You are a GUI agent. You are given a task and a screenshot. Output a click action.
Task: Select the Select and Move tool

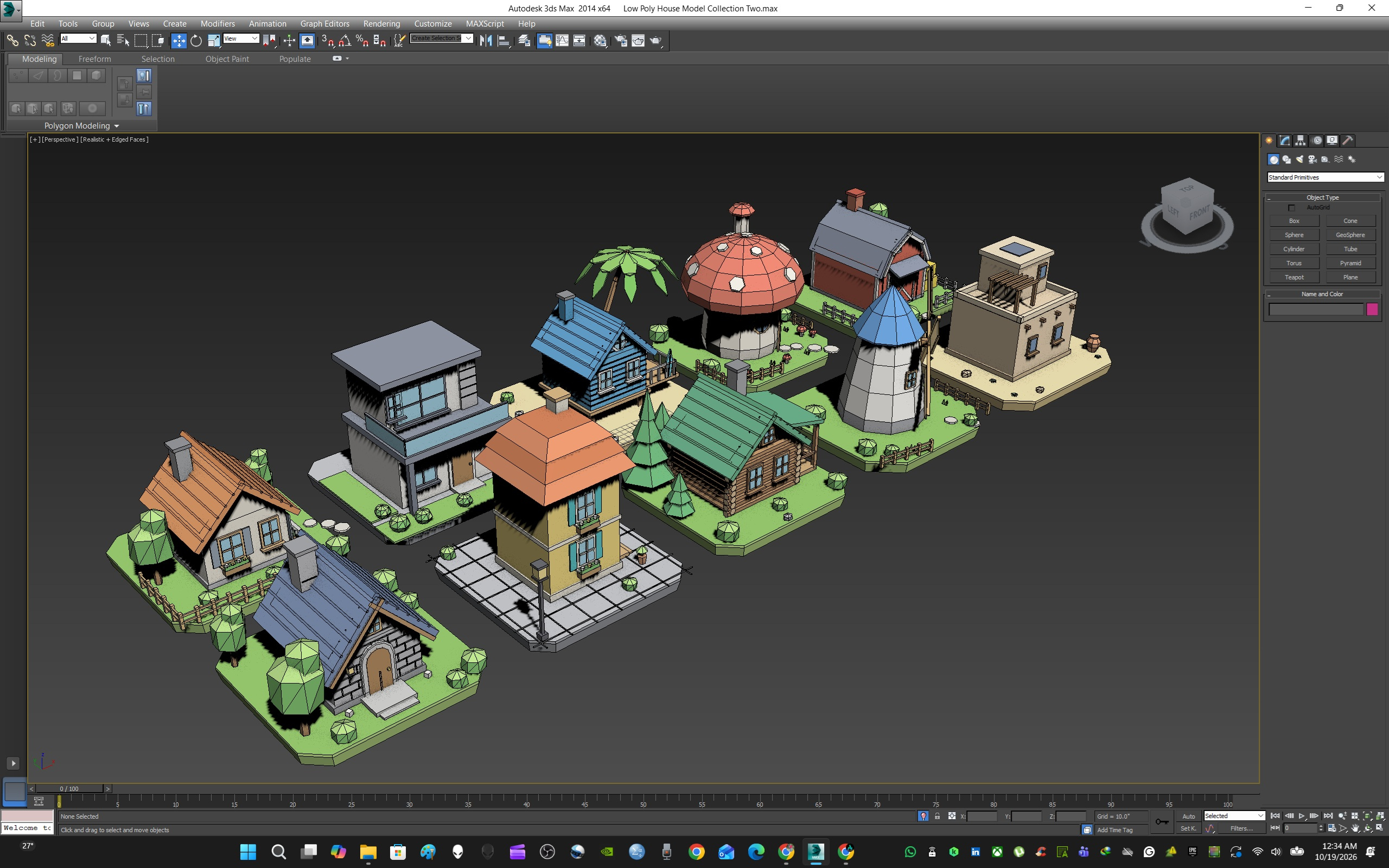(x=179, y=40)
